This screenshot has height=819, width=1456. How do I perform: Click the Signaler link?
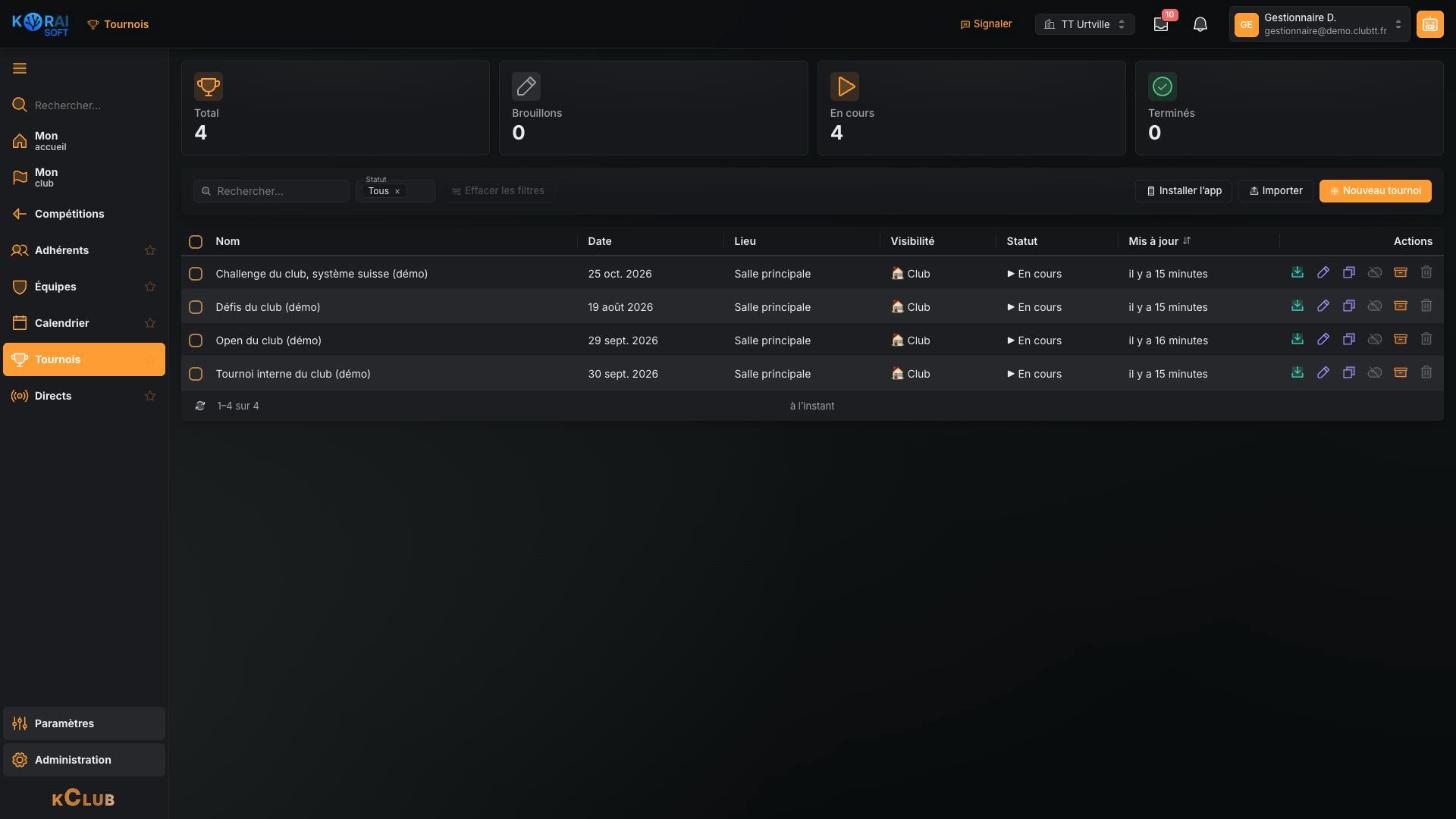(x=986, y=24)
